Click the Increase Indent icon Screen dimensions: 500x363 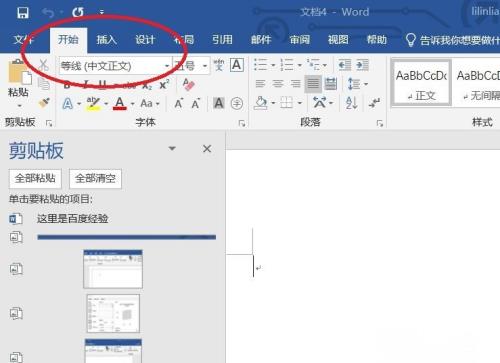(x=362, y=65)
